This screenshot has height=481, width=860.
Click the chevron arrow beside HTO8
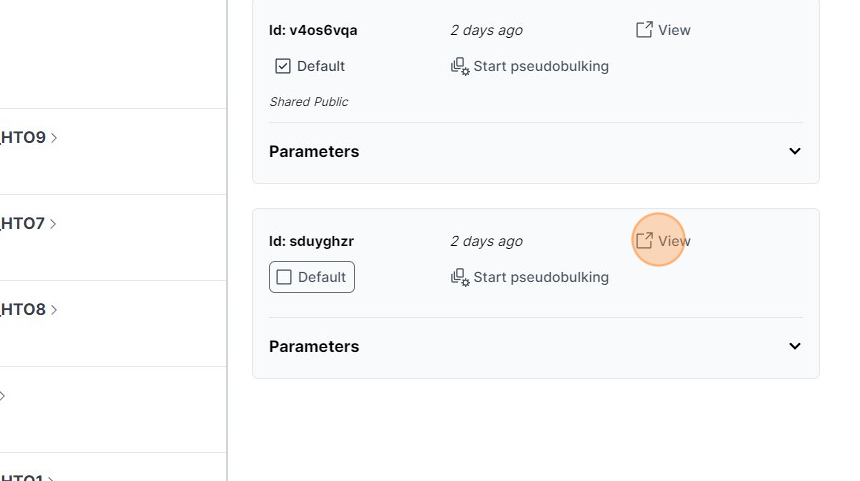pos(54,310)
